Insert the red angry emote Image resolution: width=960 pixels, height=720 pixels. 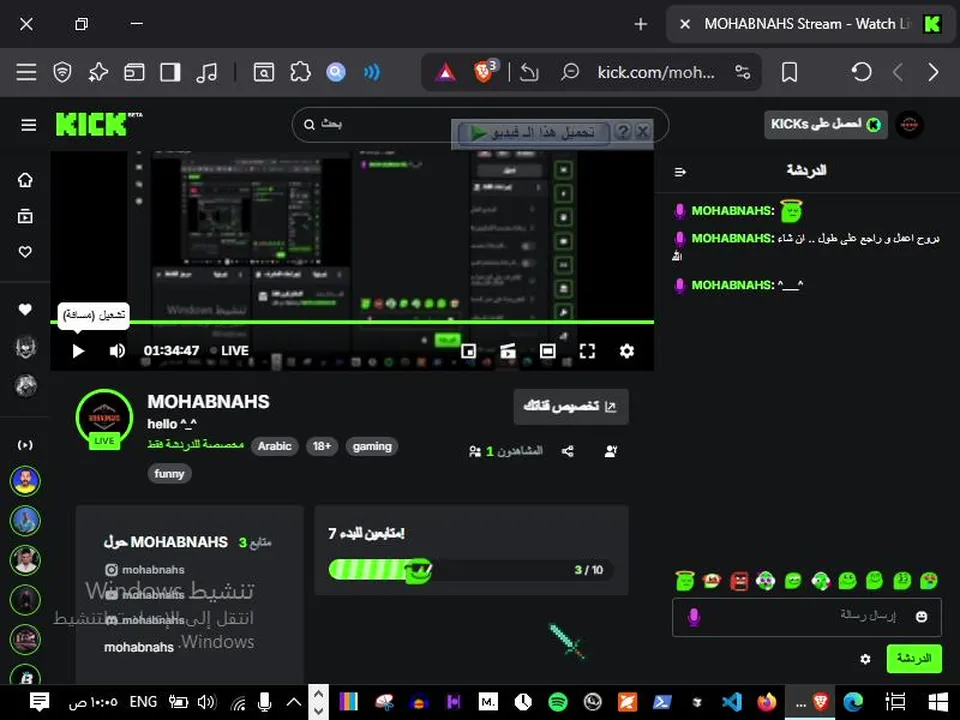(x=739, y=580)
